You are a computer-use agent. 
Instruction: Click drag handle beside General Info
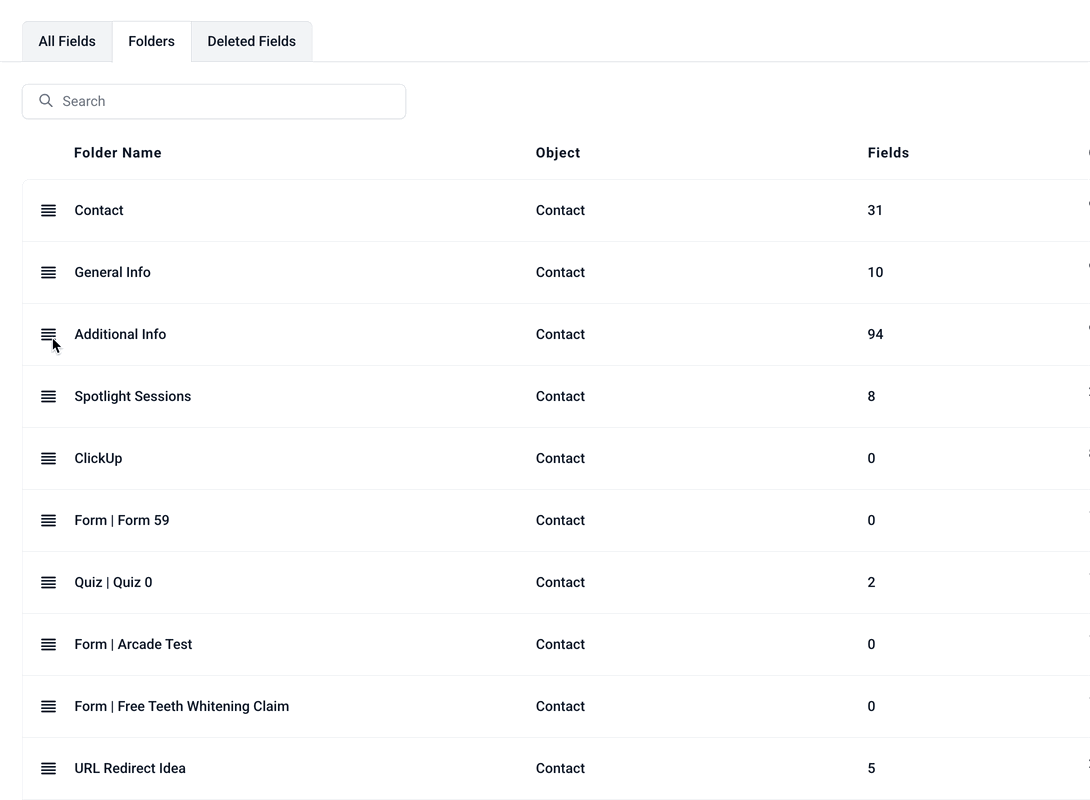tap(48, 272)
